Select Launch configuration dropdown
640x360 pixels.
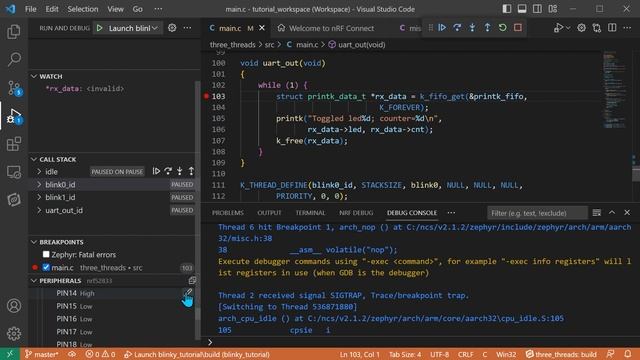click(132, 28)
